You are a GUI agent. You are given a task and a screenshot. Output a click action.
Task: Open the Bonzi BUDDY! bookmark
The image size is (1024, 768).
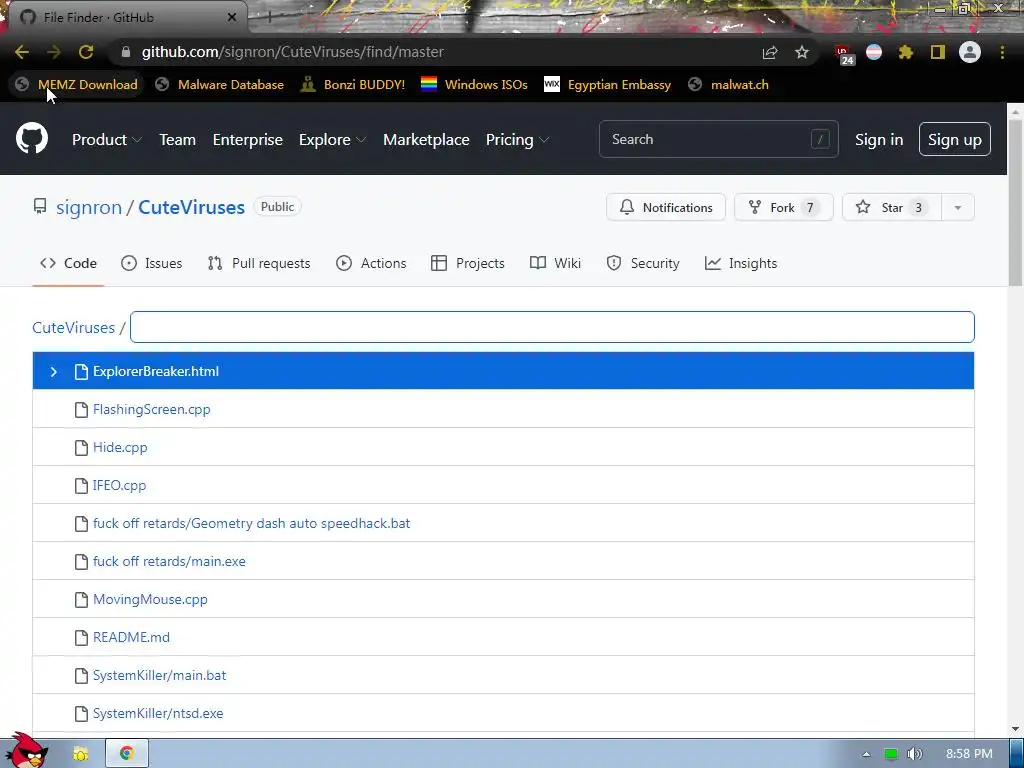click(353, 85)
